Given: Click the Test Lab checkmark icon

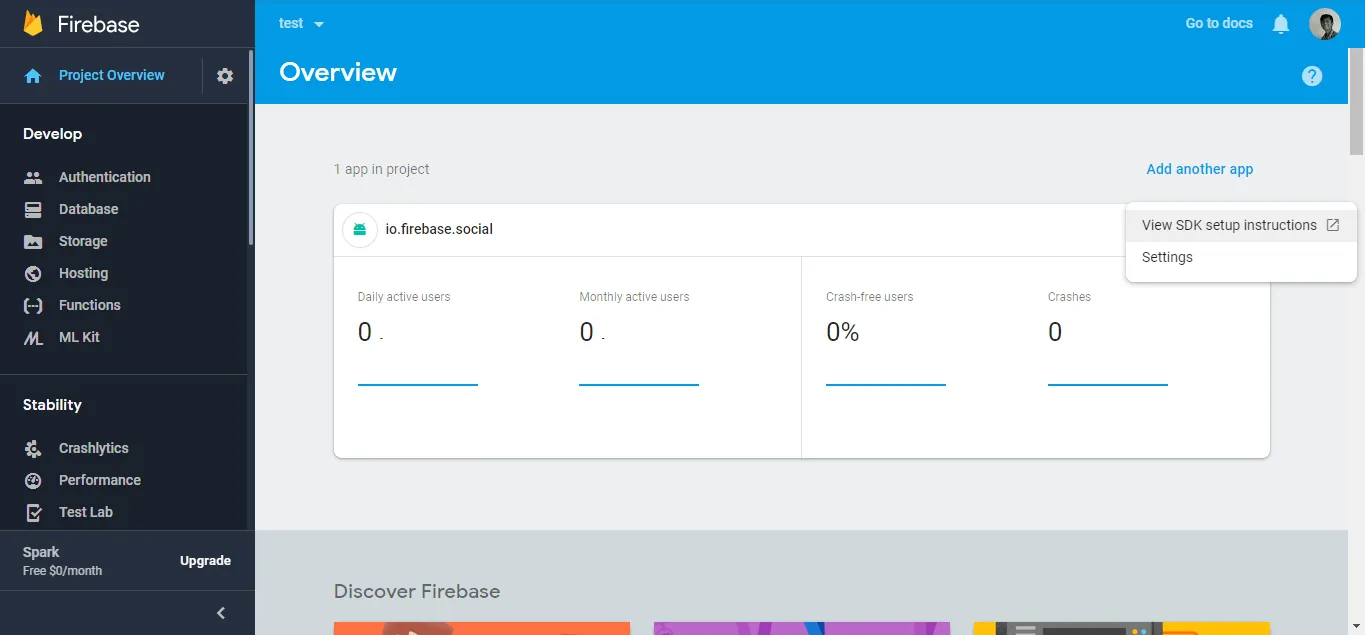Looking at the screenshot, I should tap(33, 513).
